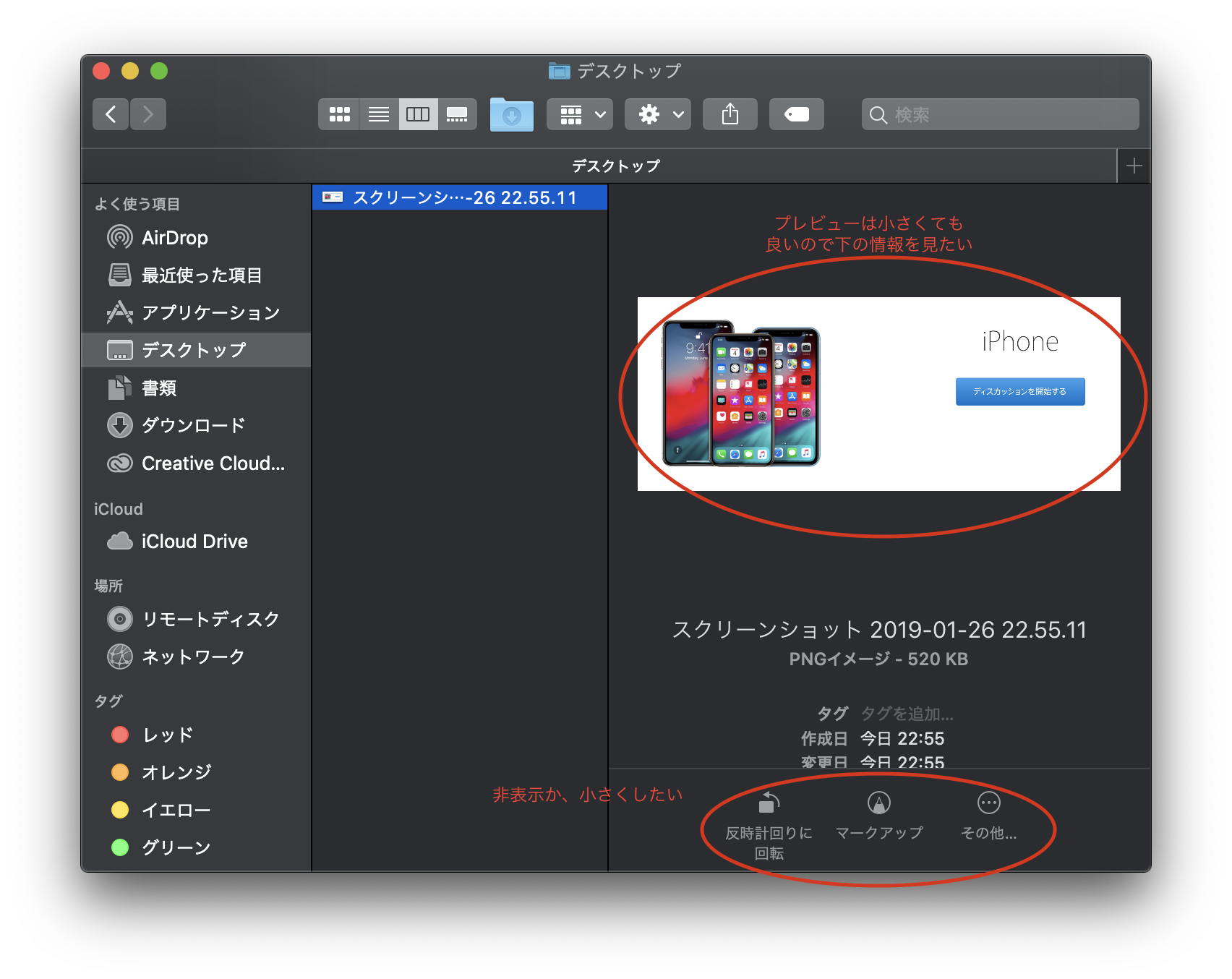Screen dimensions: 1232x979
Task: Click the Edit Tags toolbar icon
Action: click(x=796, y=114)
